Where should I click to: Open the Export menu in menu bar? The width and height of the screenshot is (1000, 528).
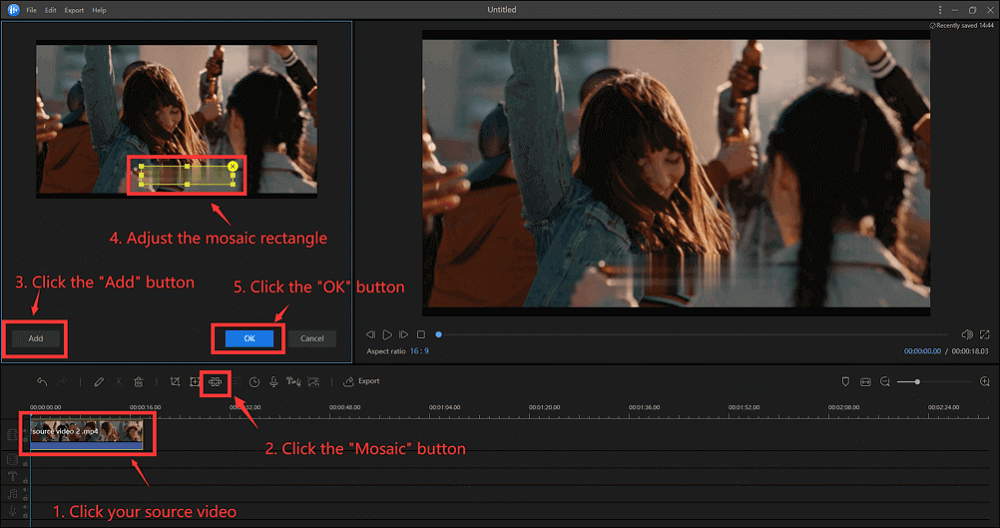[x=74, y=10]
